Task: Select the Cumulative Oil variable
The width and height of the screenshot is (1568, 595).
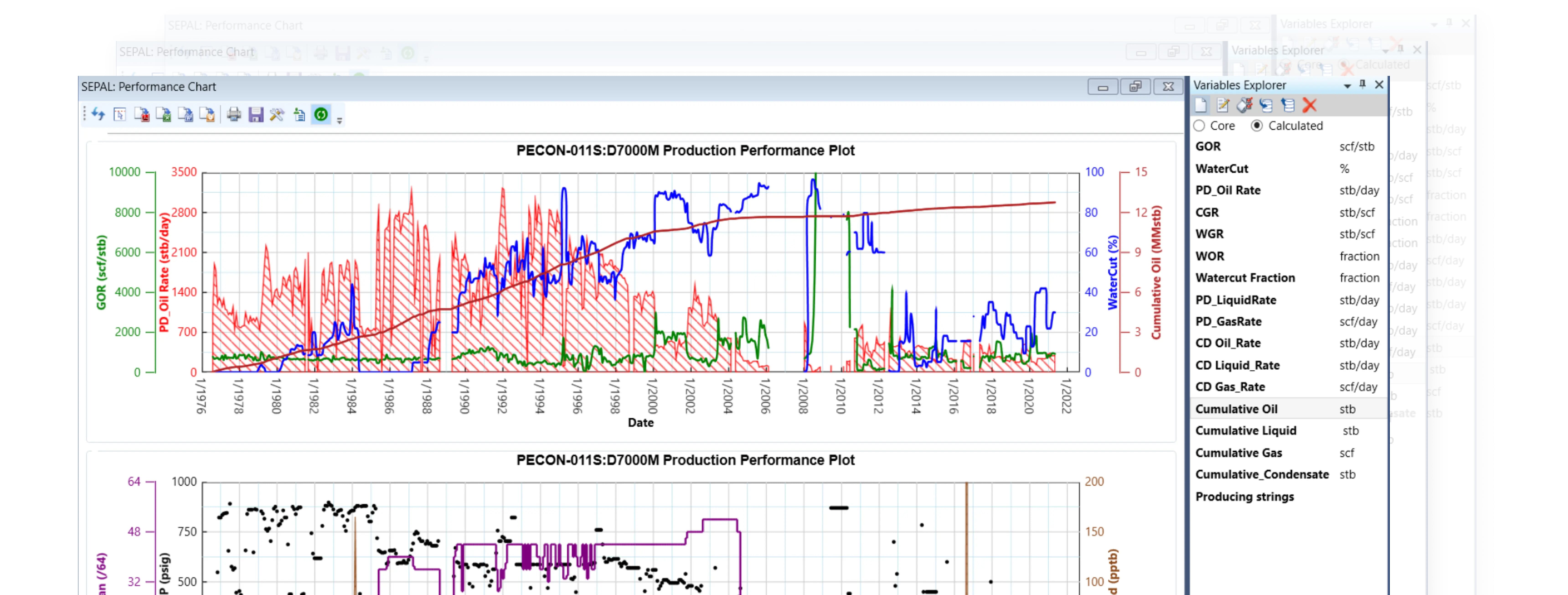Action: point(1289,409)
